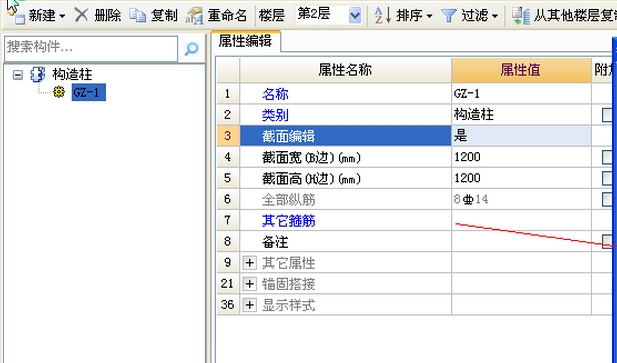Click the 全部纵筋 property cell
The image size is (617, 363).
345,199
